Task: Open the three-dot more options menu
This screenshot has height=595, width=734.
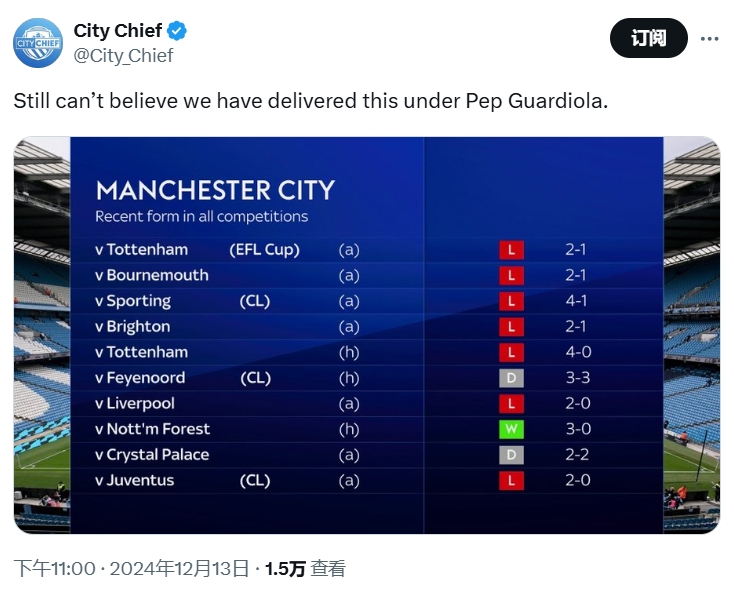Action: click(709, 38)
